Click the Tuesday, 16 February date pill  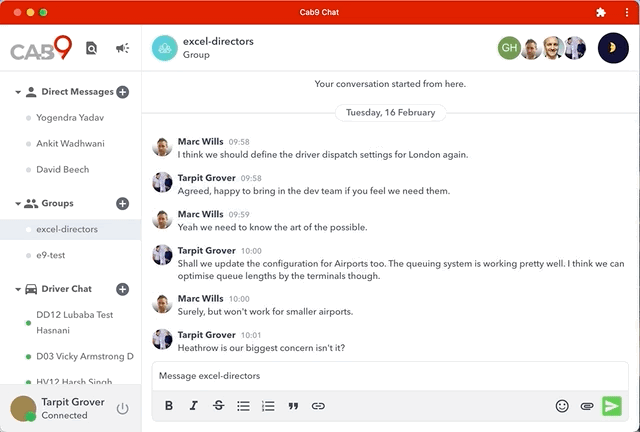pos(390,113)
